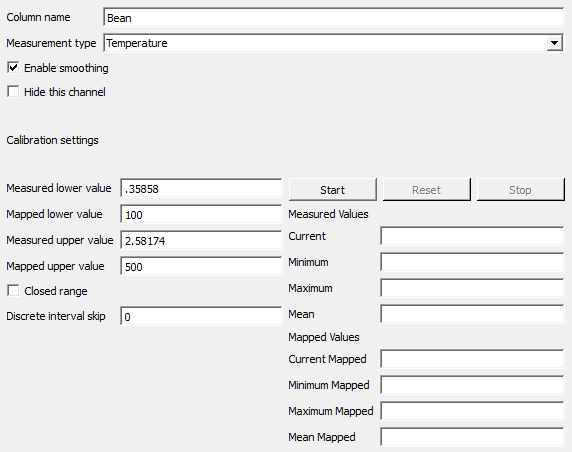
Task: Select the Mapped lower value field
Action: click(201, 215)
